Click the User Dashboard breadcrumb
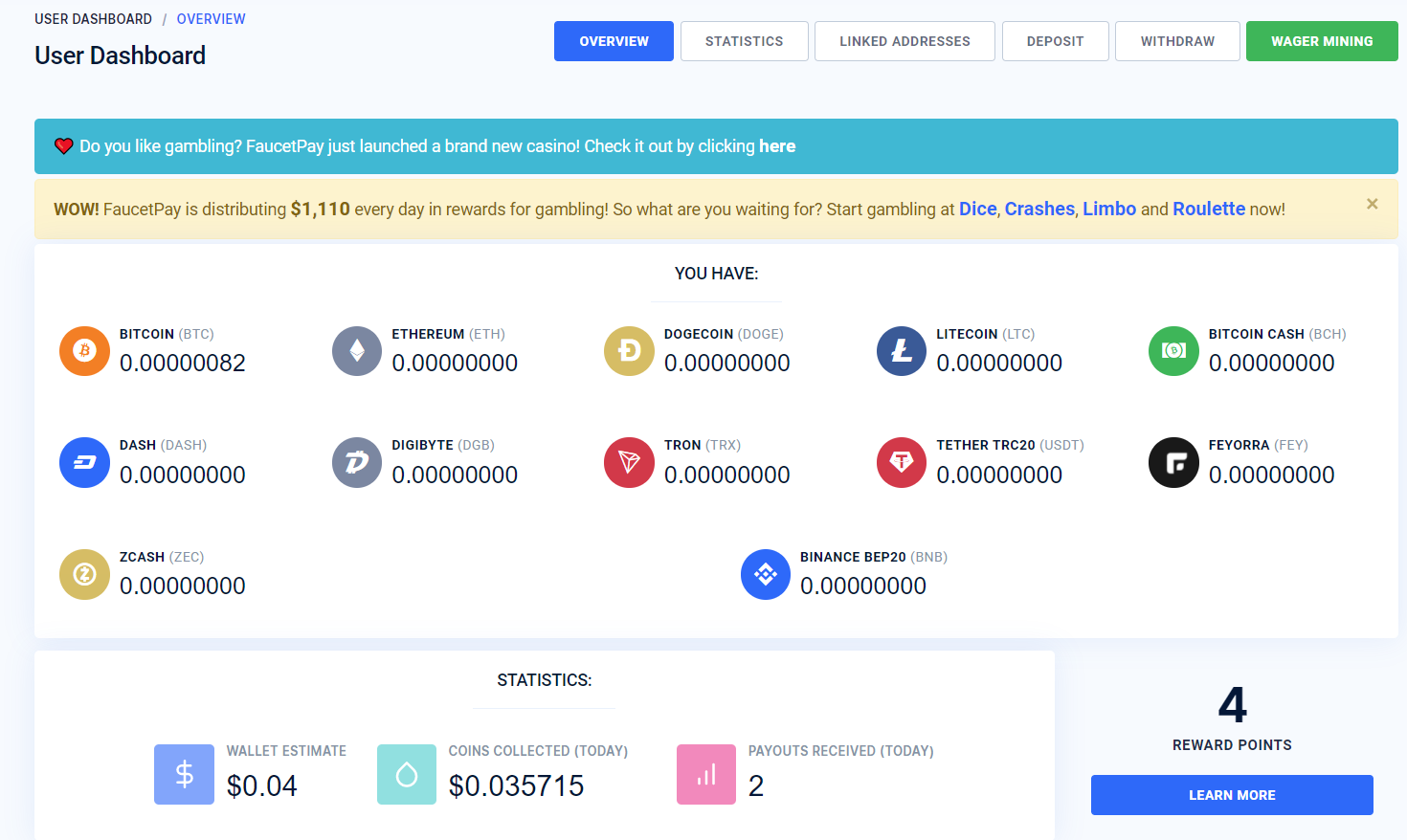The width and height of the screenshot is (1407, 840). [x=93, y=19]
